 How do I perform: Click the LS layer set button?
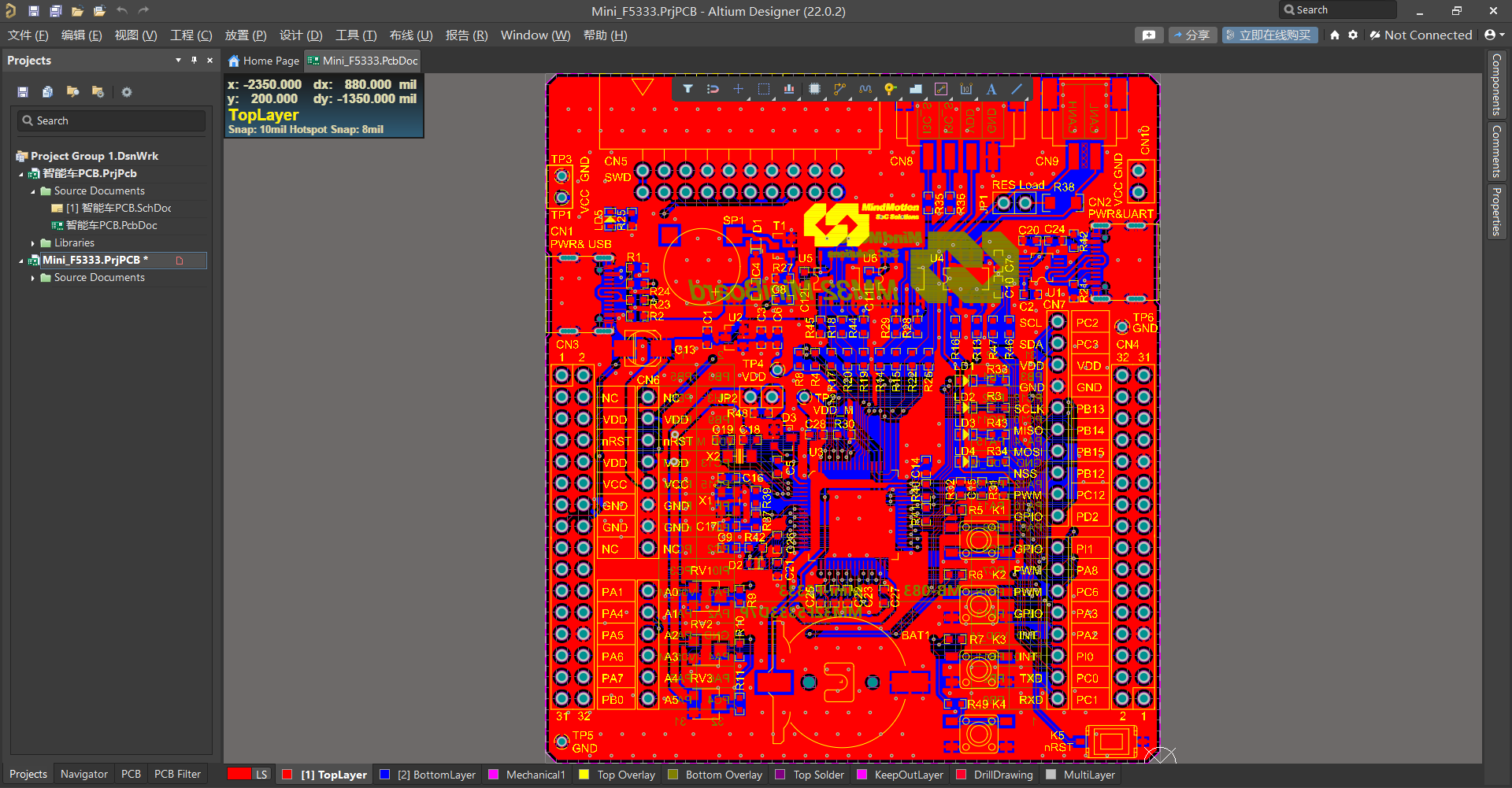tap(261, 775)
